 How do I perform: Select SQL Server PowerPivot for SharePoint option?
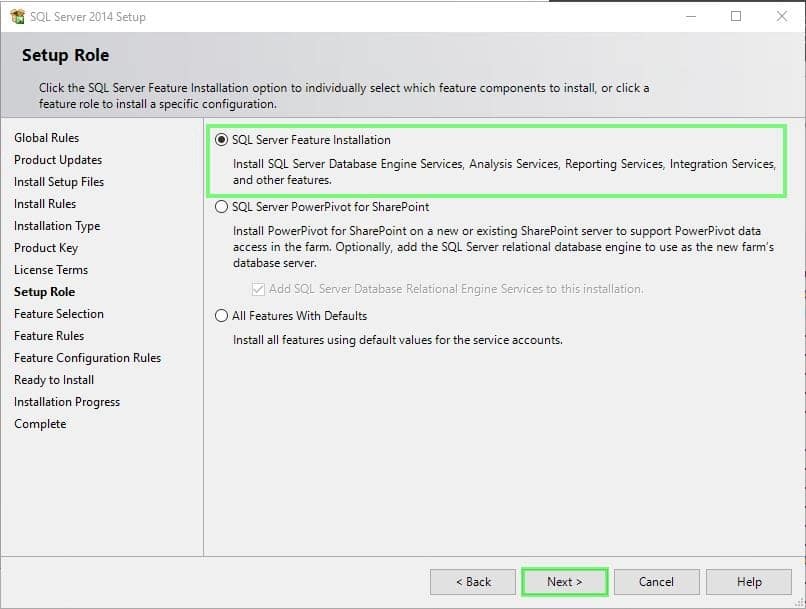click(221, 207)
